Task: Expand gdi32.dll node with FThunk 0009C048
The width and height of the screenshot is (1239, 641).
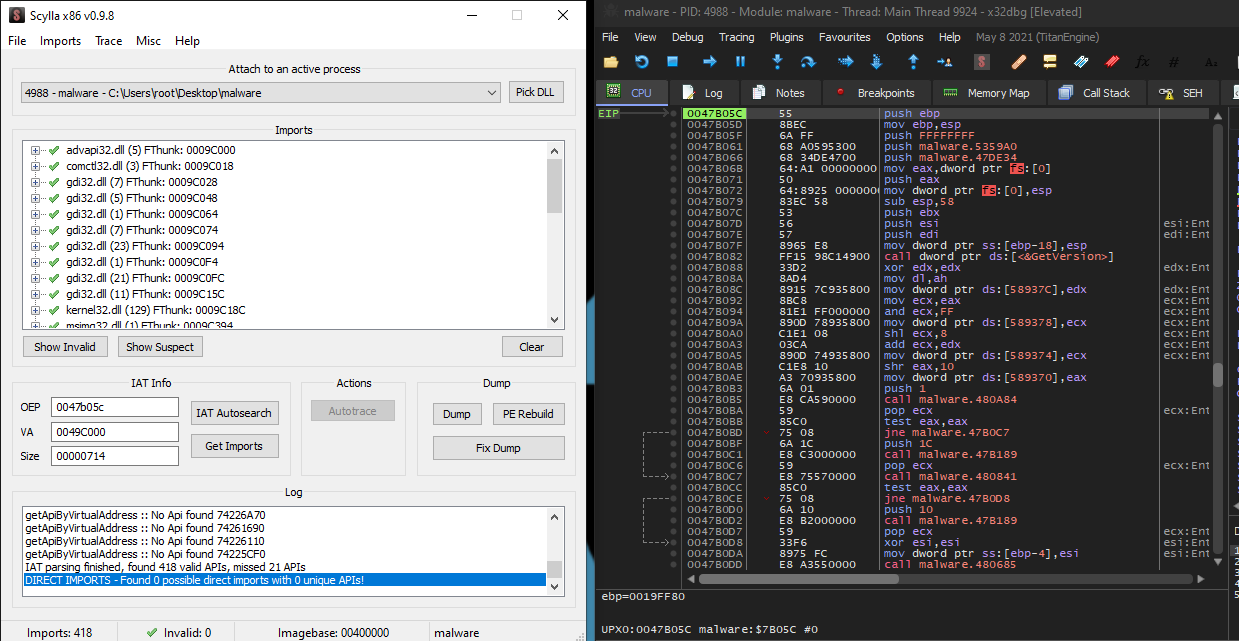Action: (x=36, y=198)
